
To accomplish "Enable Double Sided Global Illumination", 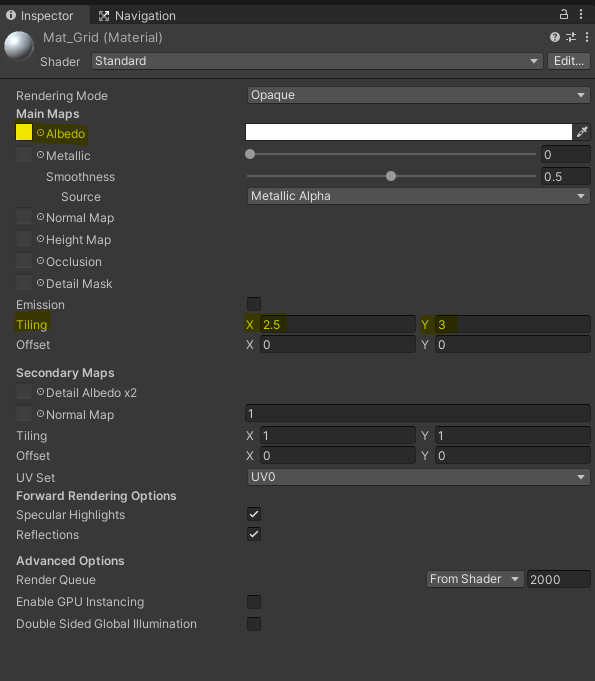I will tap(254, 624).
